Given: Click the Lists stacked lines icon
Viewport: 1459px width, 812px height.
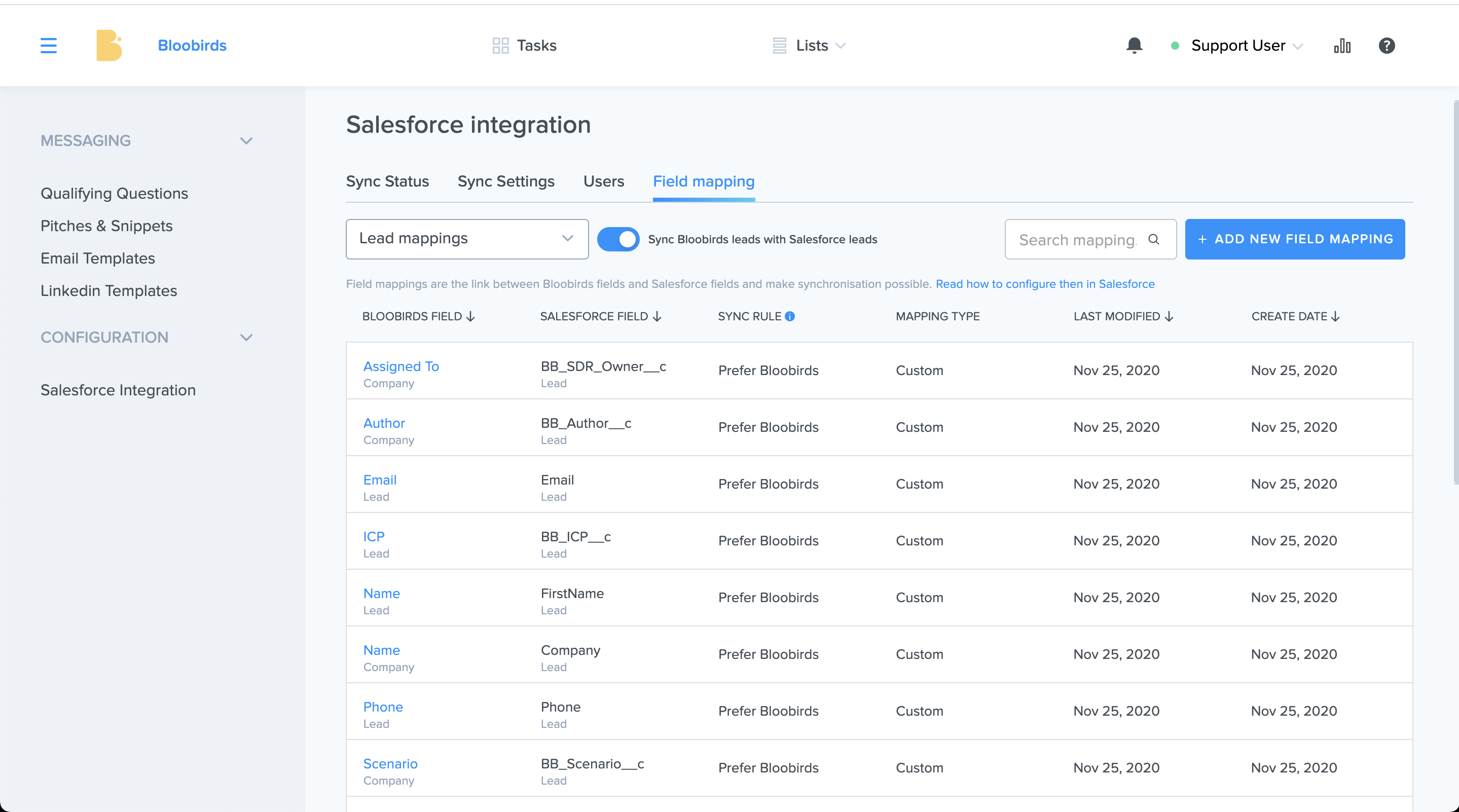Looking at the screenshot, I should [x=779, y=45].
